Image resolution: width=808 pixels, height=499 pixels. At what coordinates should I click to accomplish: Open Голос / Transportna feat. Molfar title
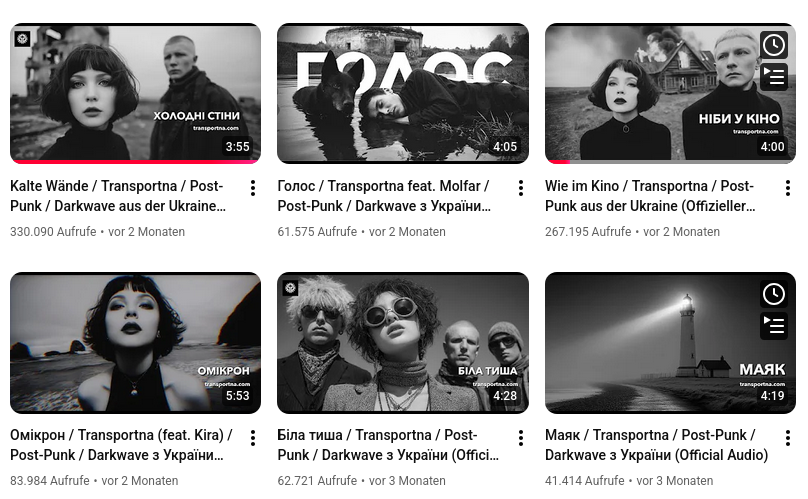[x=384, y=196]
